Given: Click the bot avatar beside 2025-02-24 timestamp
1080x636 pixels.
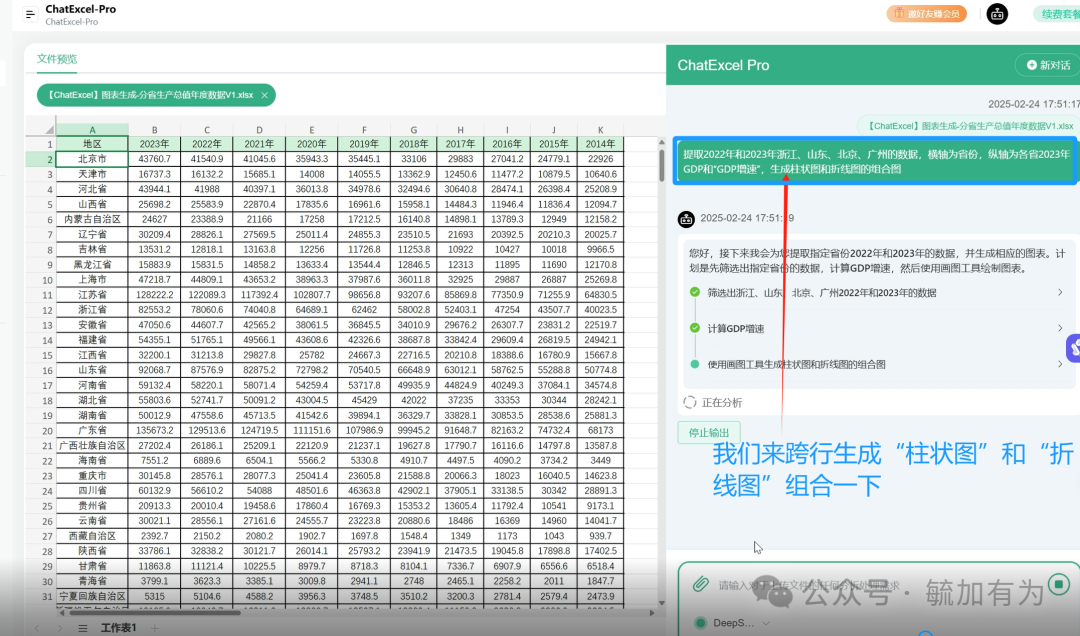Looking at the screenshot, I should tap(686, 219).
